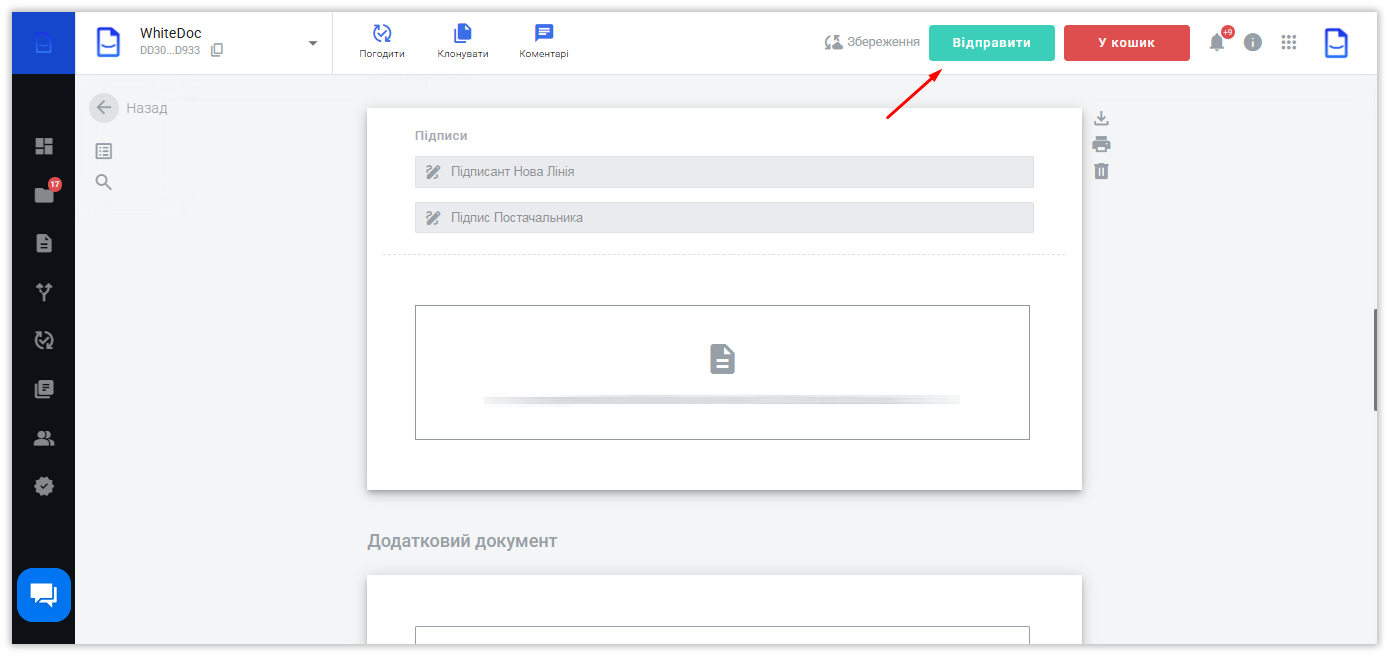
Task: Download the document with the download icon
Action: pos(1101,118)
